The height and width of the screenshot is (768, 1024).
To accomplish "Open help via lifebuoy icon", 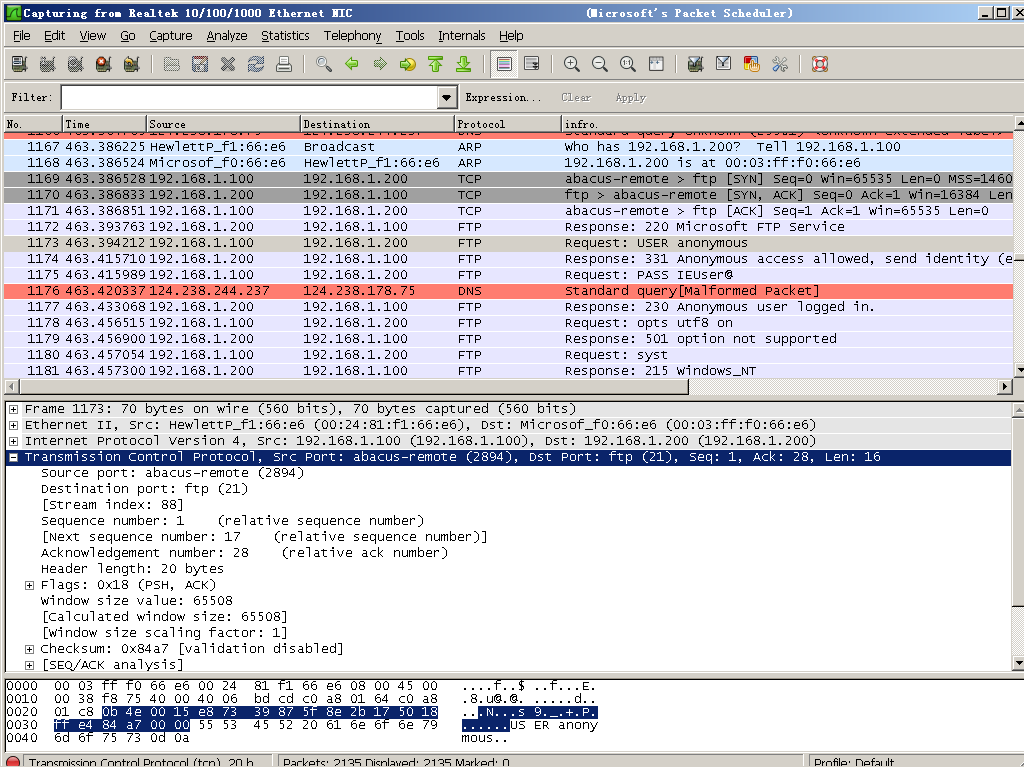I will pyautogui.click(x=820, y=64).
